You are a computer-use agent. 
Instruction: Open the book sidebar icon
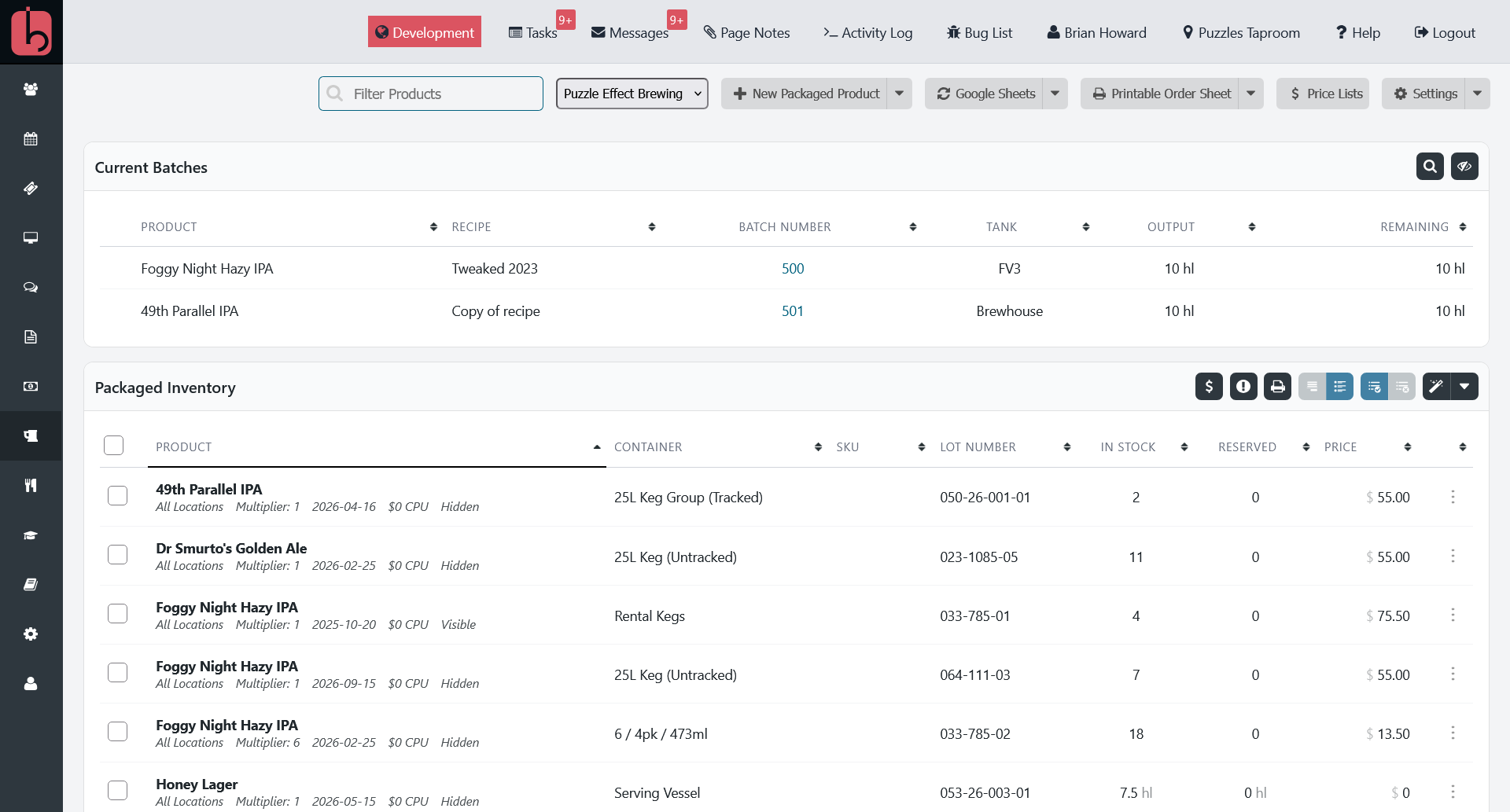point(31,584)
